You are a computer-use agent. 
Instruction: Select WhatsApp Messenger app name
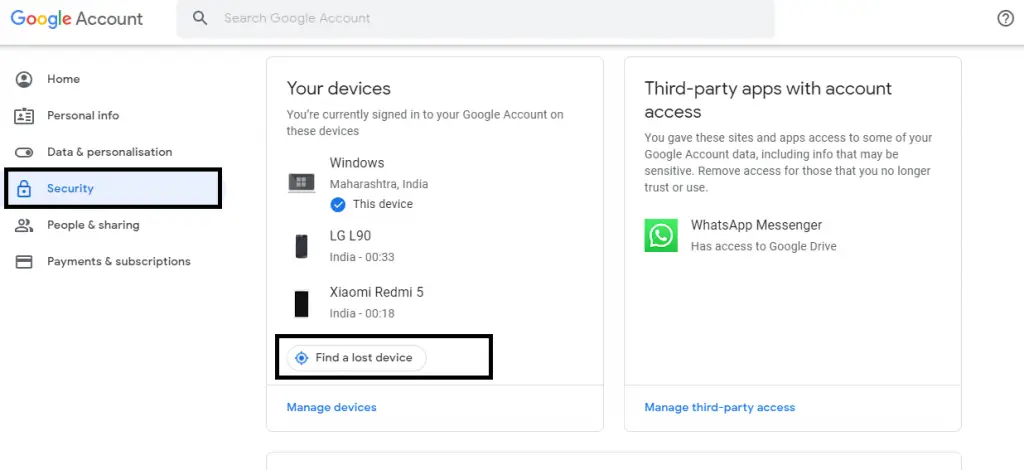pos(756,225)
